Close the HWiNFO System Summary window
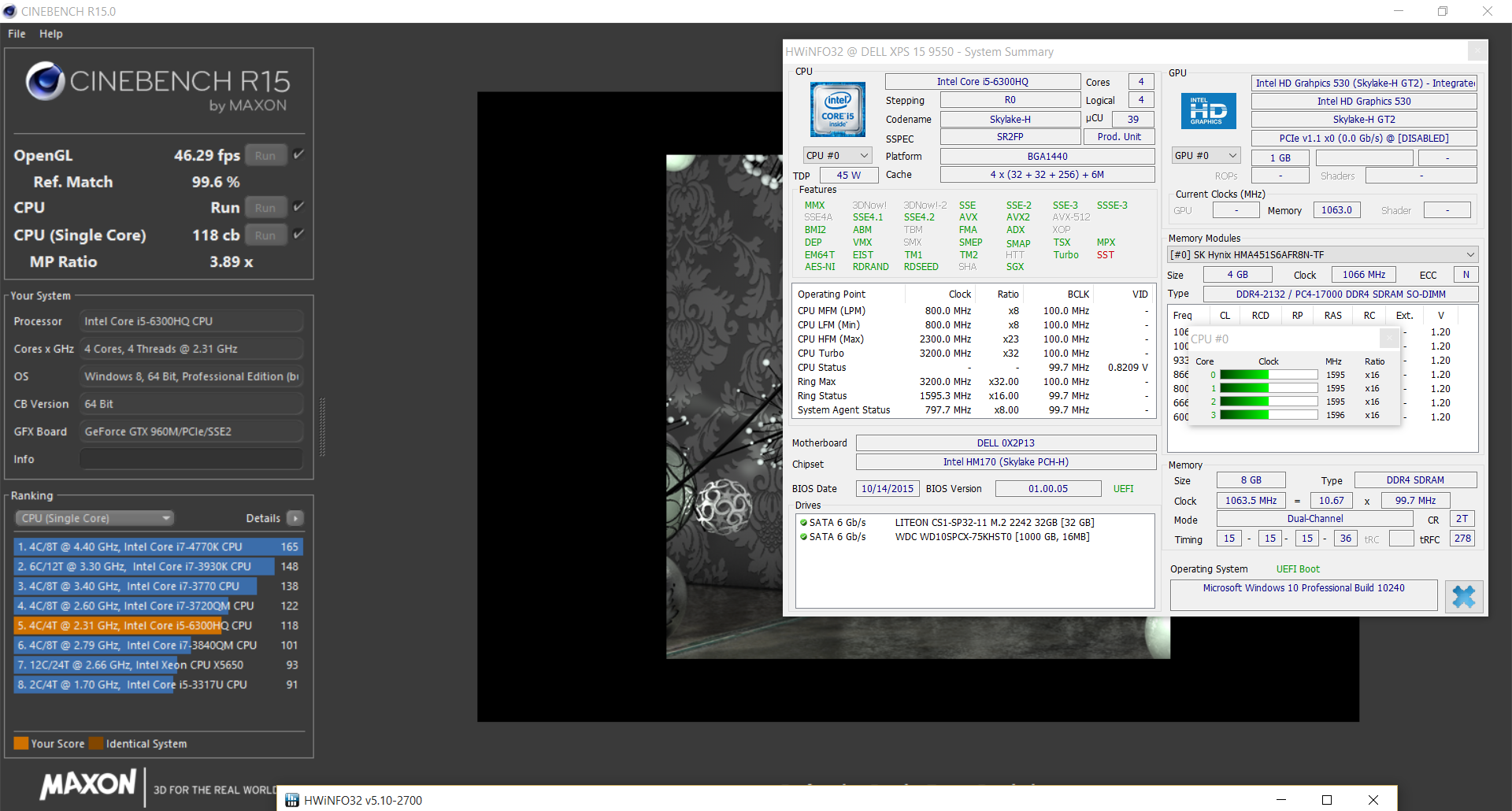Screen dimensions: 1512x811 point(1477,51)
